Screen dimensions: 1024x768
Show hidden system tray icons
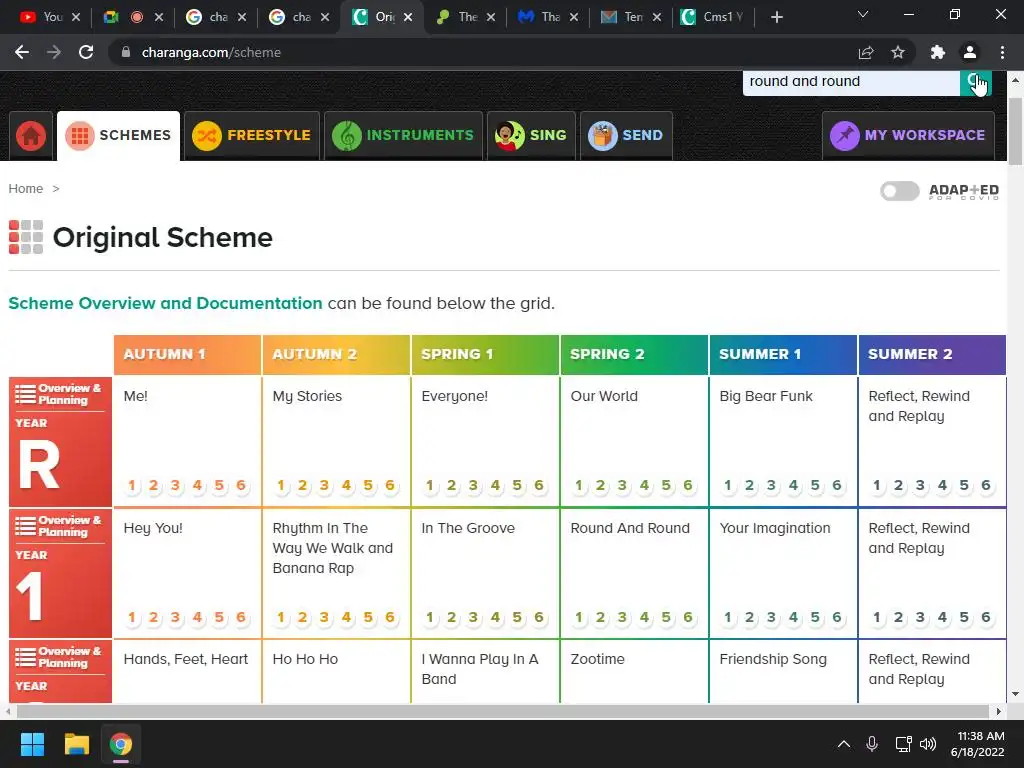click(x=844, y=744)
